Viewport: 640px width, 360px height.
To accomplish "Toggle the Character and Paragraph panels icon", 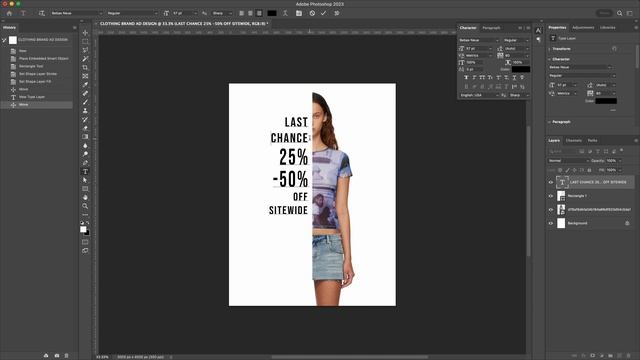I will click(x=299, y=13).
